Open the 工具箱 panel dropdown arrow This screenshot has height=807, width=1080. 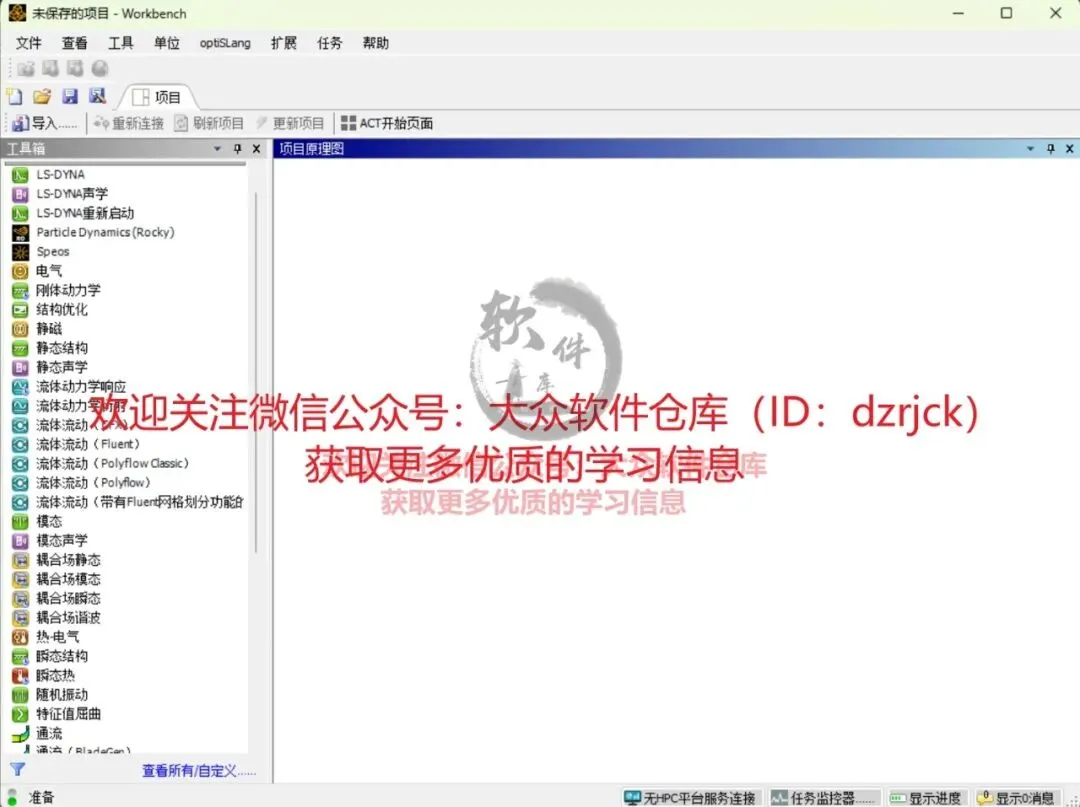pos(218,149)
